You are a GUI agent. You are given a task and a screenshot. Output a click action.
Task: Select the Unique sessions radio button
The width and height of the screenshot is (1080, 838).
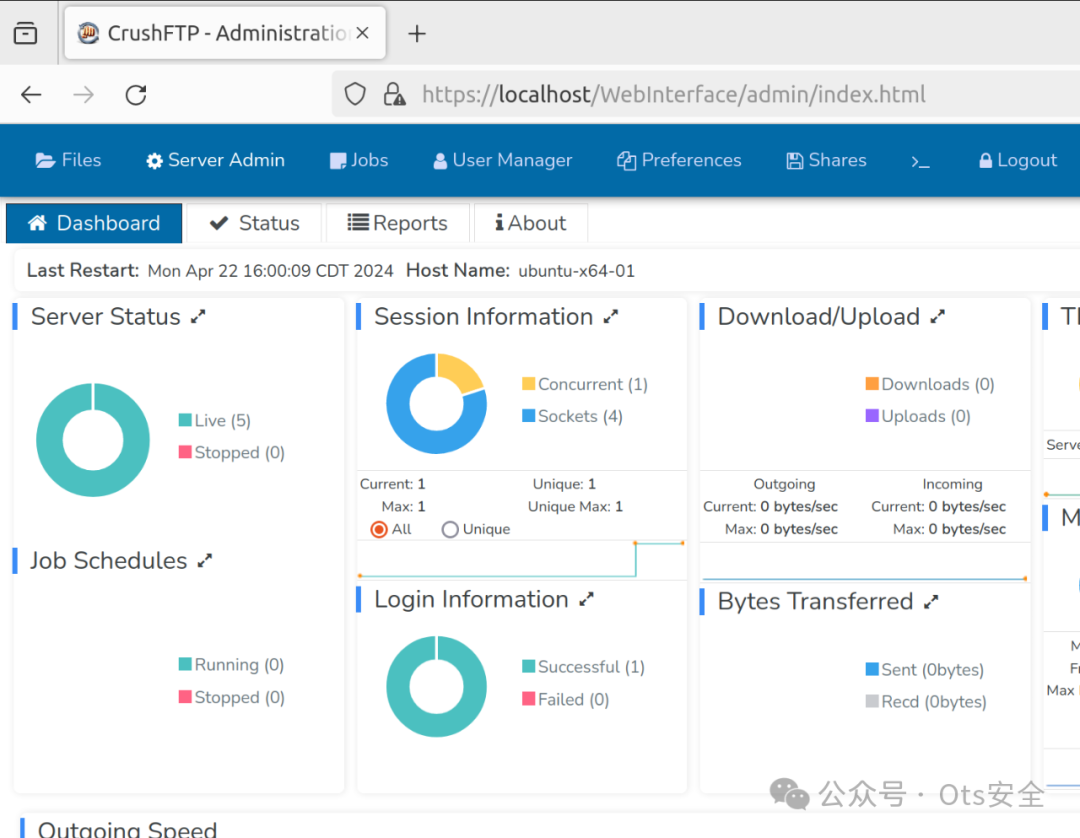click(x=450, y=530)
